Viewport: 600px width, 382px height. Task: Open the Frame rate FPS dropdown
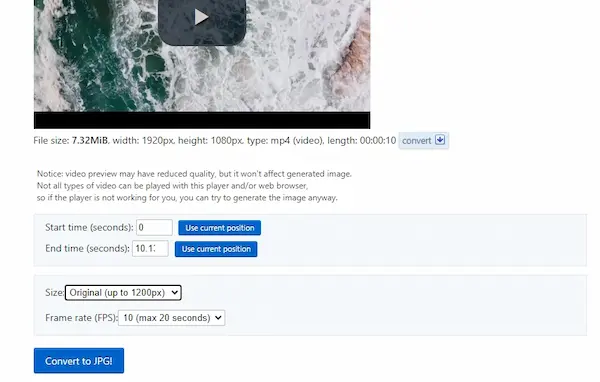(171, 318)
